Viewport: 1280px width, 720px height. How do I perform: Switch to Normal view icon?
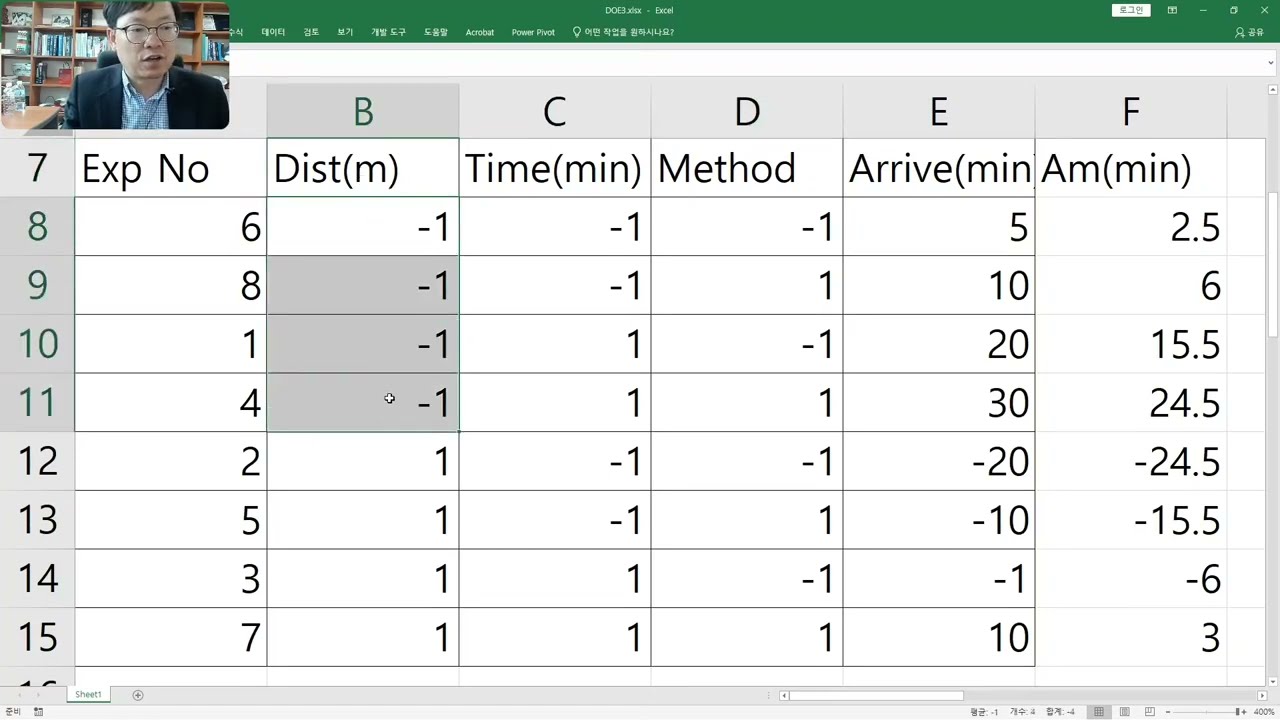(1099, 712)
